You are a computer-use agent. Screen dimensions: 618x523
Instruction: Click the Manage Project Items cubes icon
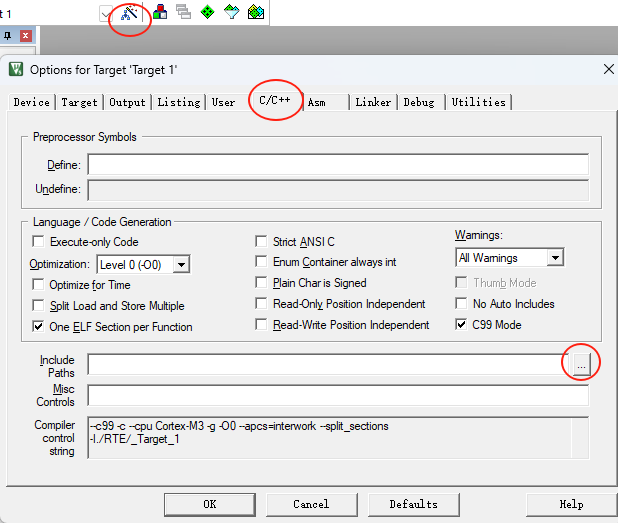point(160,12)
